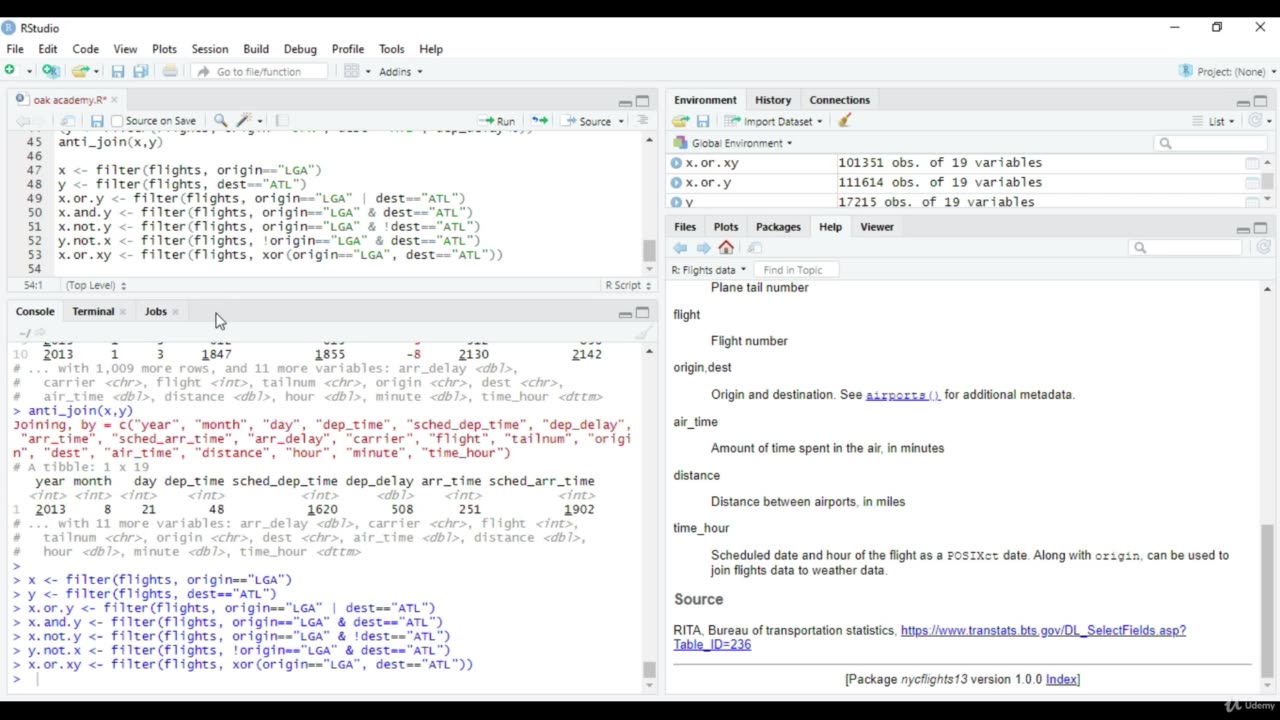The image size is (1280, 720).
Task: Load workspace icon in Environment pane
Action: coord(681,121)
